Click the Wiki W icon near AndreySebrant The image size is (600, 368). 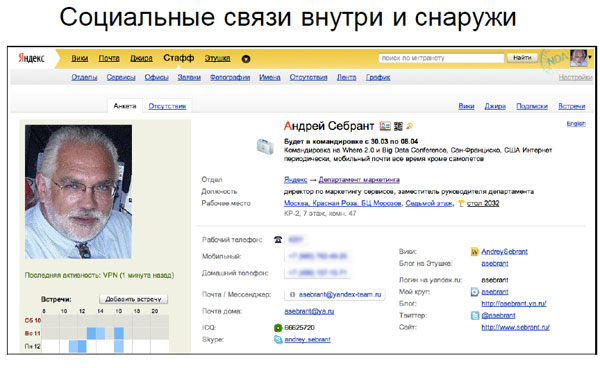474,252
